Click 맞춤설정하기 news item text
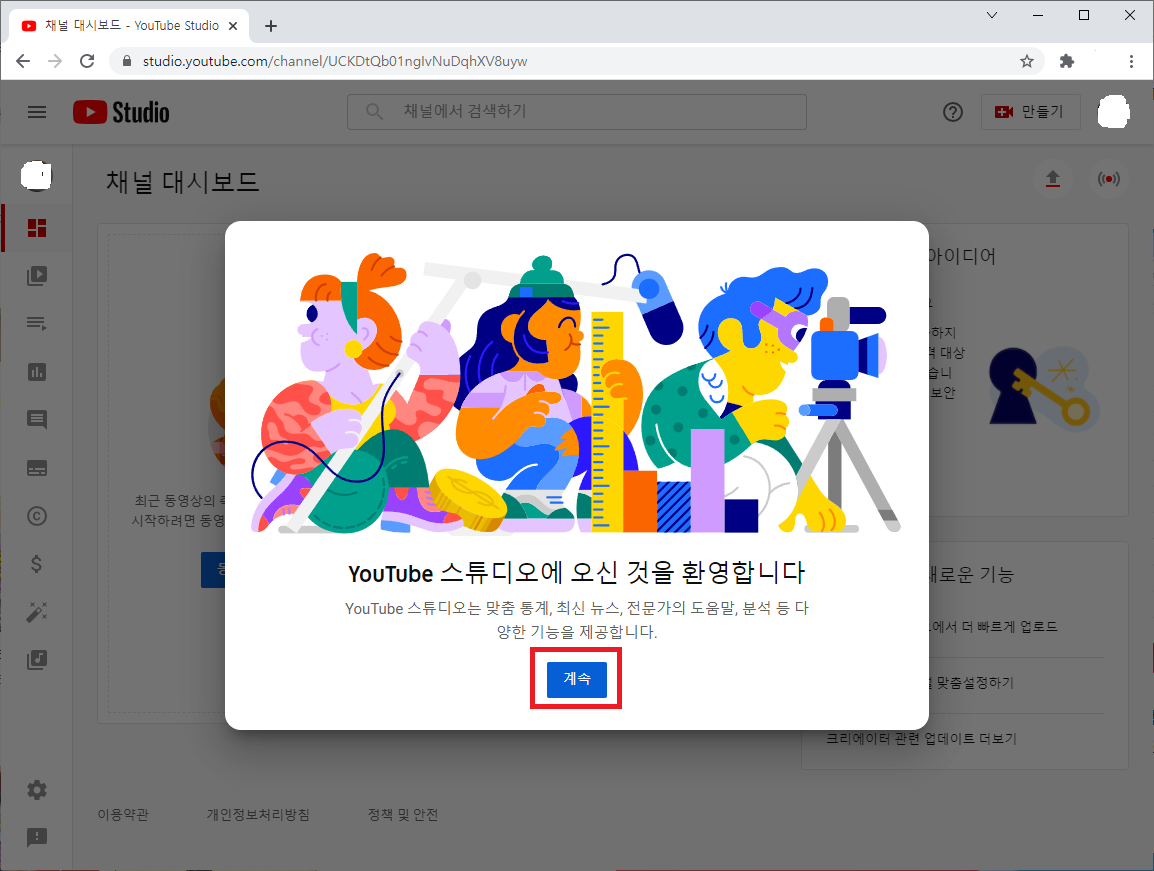This screenshot has width=1154, height=871. [x=975, y=683]
